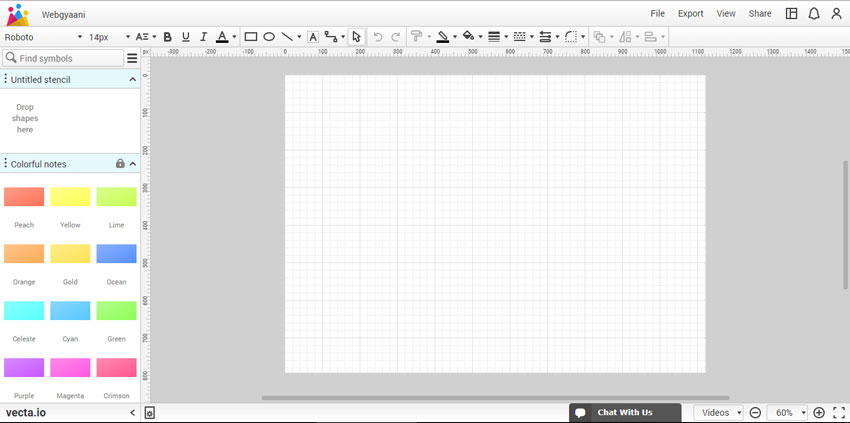Activate the pointer selection tool

(x=356, y=37)
